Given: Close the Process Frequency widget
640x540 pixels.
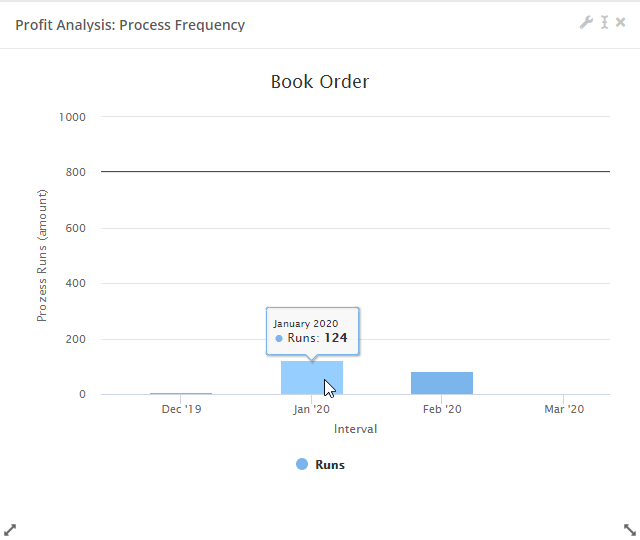Looking at the screenshot, I should click(x=620, y=22).
